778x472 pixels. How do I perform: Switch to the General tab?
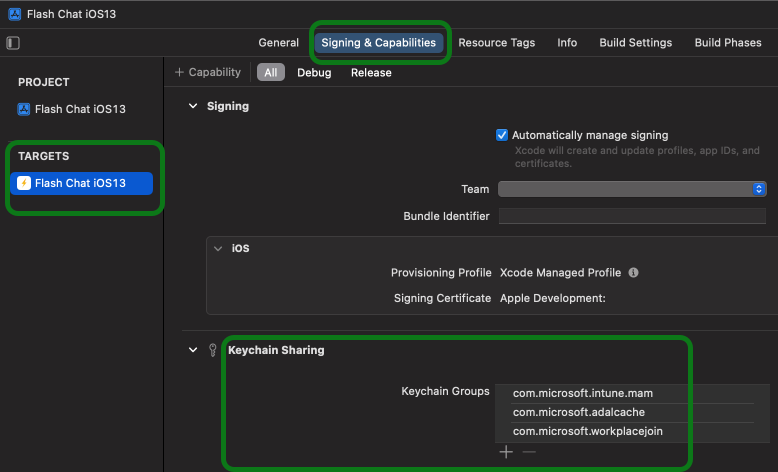click(x=278, y=43)
